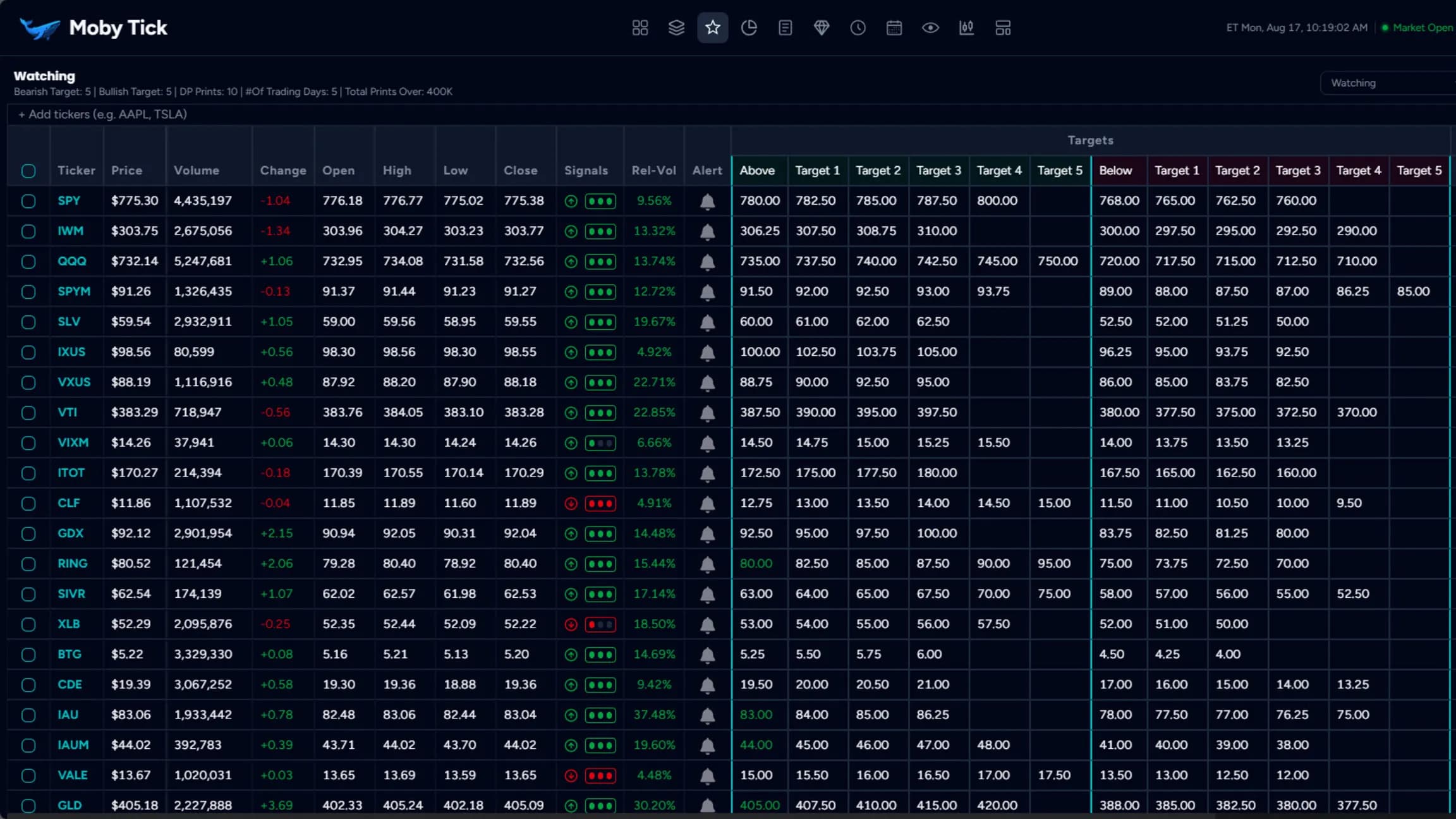This screenshot has height=819, width=1456.
Task: Click the Moby Tick whale logo
Action: [x=39, y=28]
